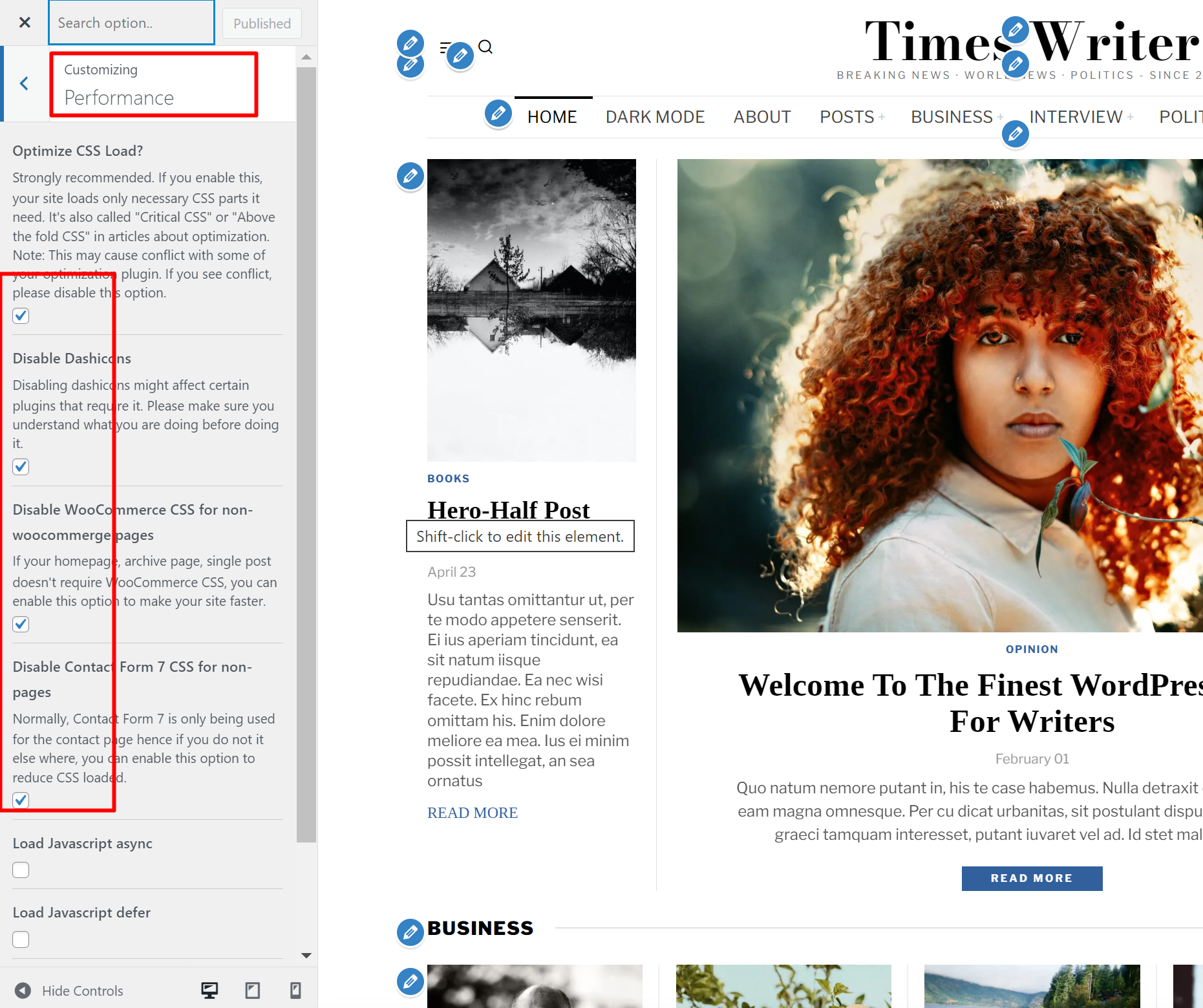Uncheck the Disable Dashicons checkbox

(x=21, y=467)
